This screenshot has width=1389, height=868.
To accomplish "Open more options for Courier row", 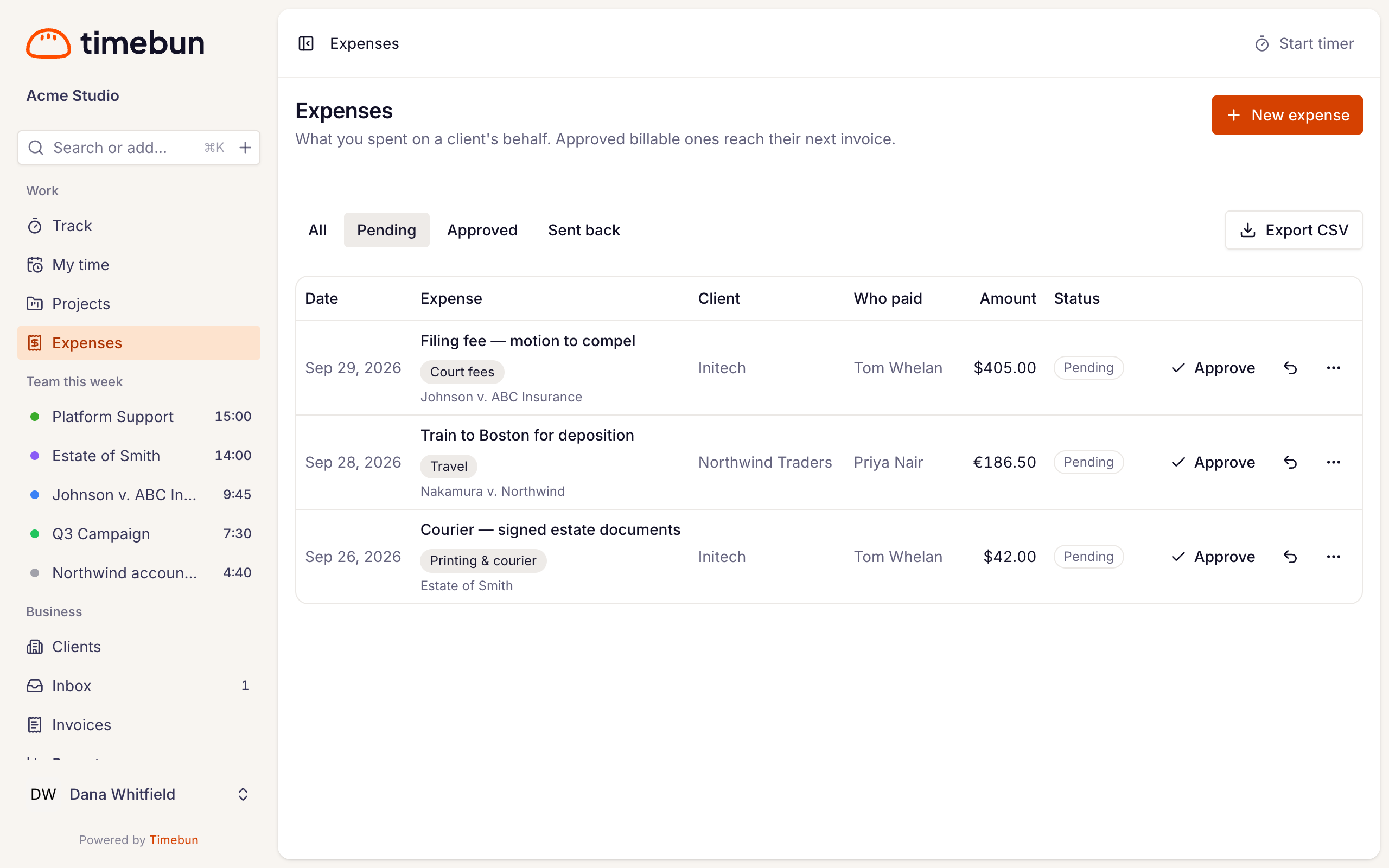I will 1333,557.
